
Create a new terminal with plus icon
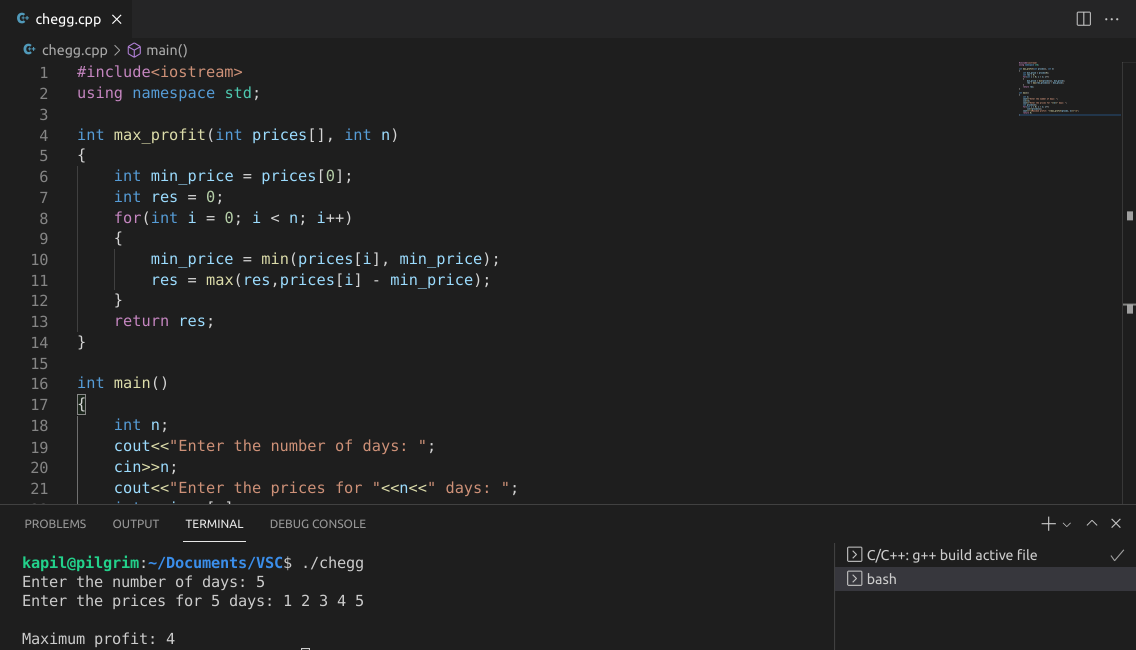[x=1048, y=523]
